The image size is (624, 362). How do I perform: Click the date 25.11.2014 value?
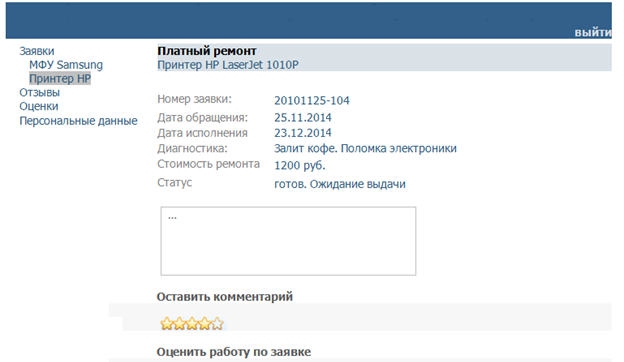point(302,117)
